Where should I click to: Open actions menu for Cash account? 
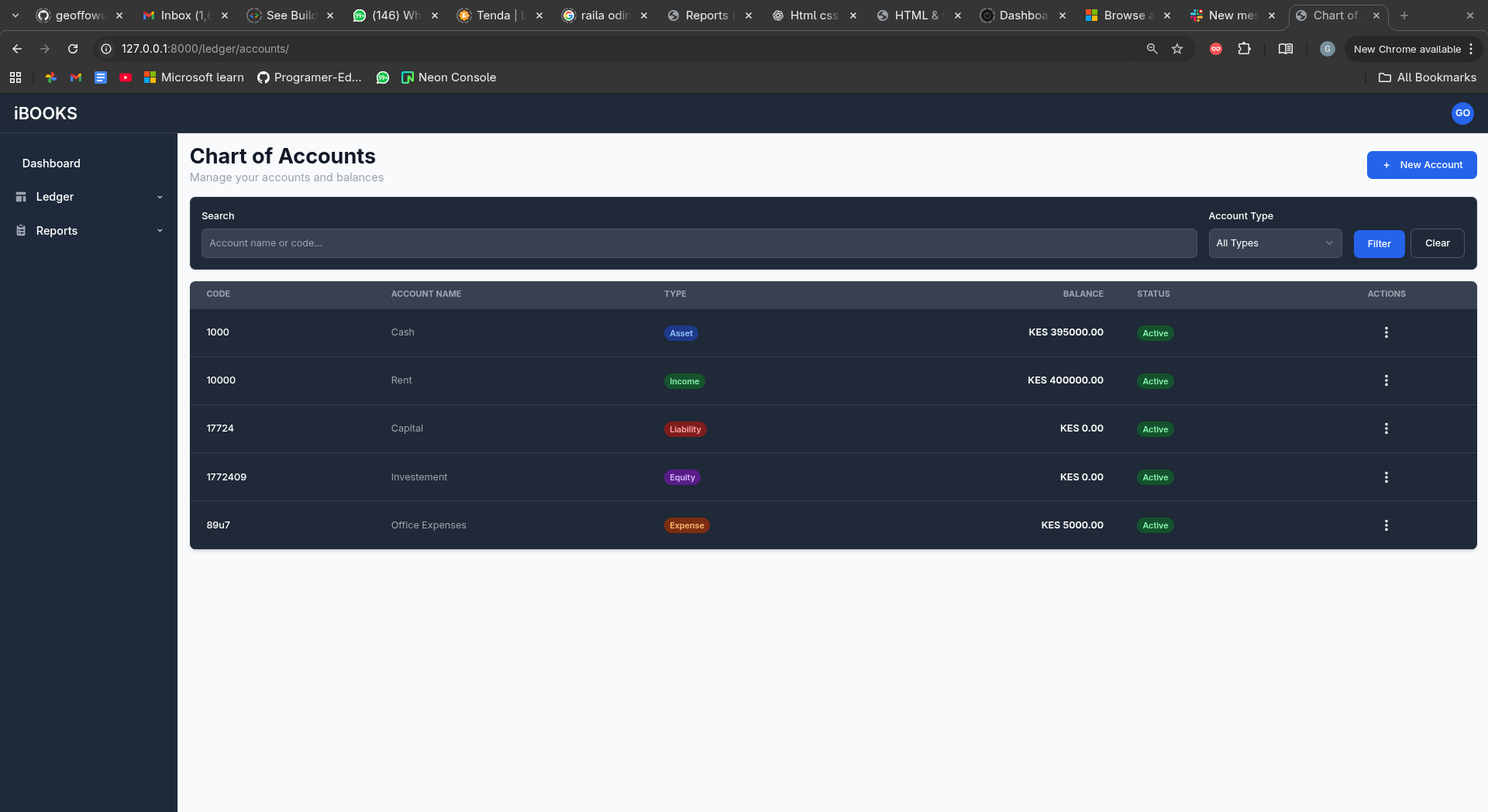pos(1386,332)
